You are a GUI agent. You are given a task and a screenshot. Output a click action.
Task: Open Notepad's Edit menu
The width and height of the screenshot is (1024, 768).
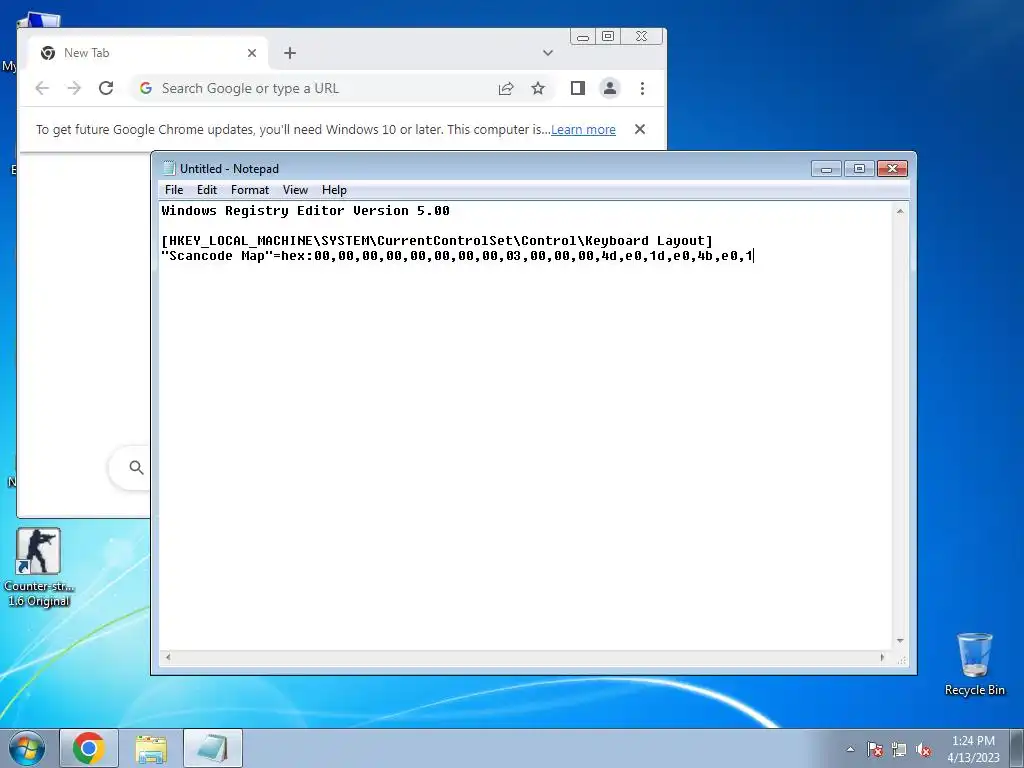tap(206, 190)
